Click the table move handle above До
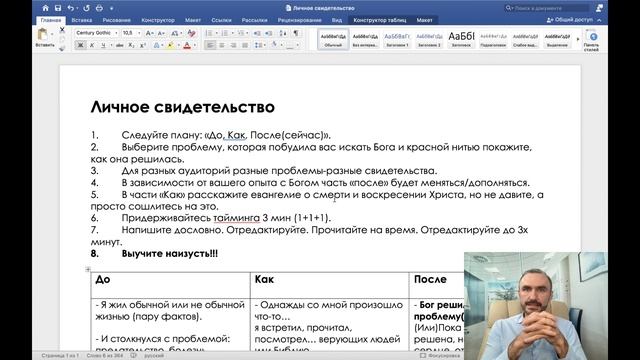The image size is (640, 360). click(x=88, y=269)
